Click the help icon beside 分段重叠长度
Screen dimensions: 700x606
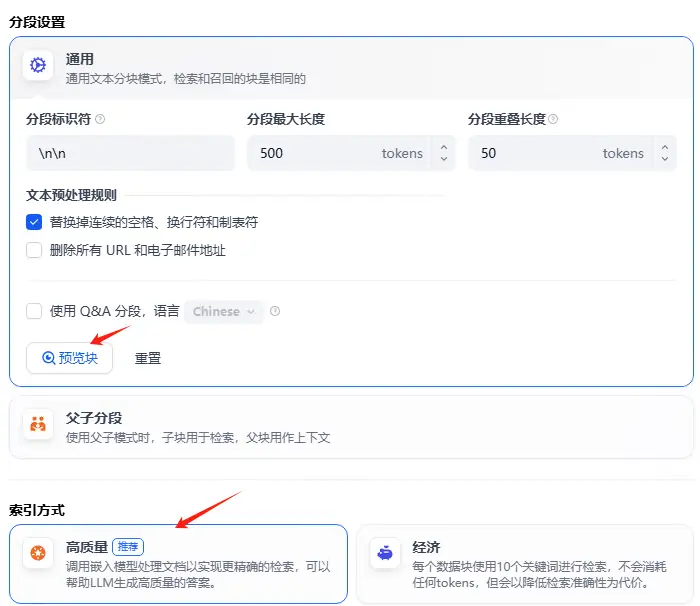tap(553, 119)
